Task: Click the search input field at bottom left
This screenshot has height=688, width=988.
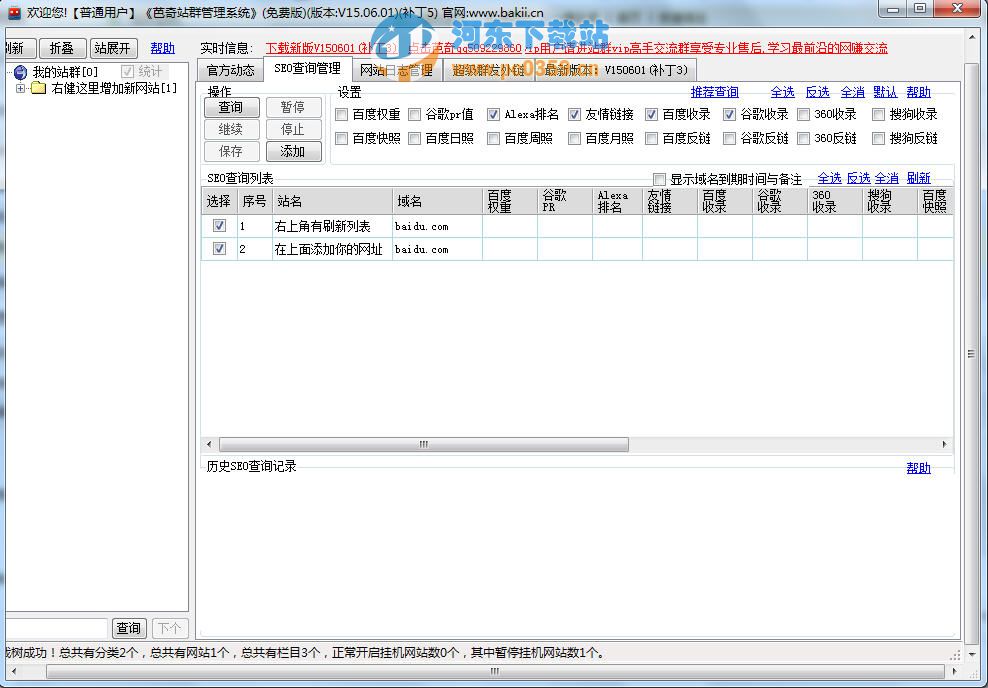Action: [x=55, y=628]
